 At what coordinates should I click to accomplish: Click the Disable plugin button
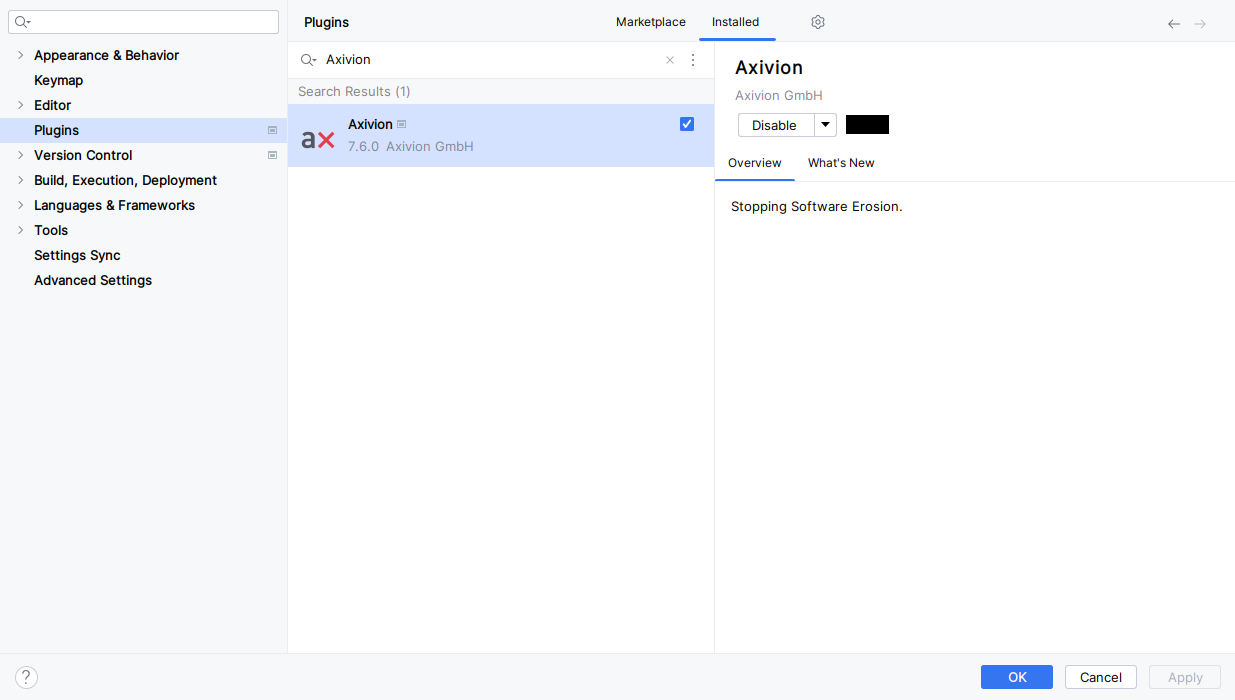[775, 125]
